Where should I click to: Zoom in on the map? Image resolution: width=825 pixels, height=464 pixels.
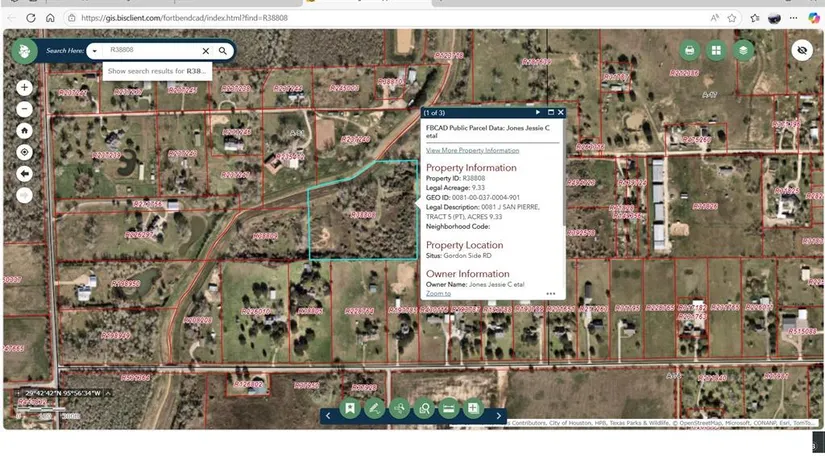tap(25, 88)
